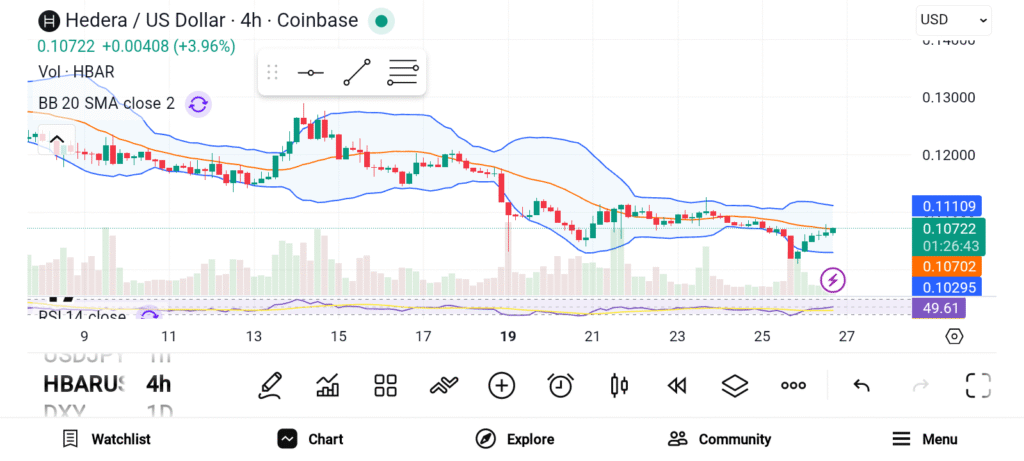Collapse the indicator legend with the chevron
Viewport: 1024px width, 461px height.
click(57, 140)
